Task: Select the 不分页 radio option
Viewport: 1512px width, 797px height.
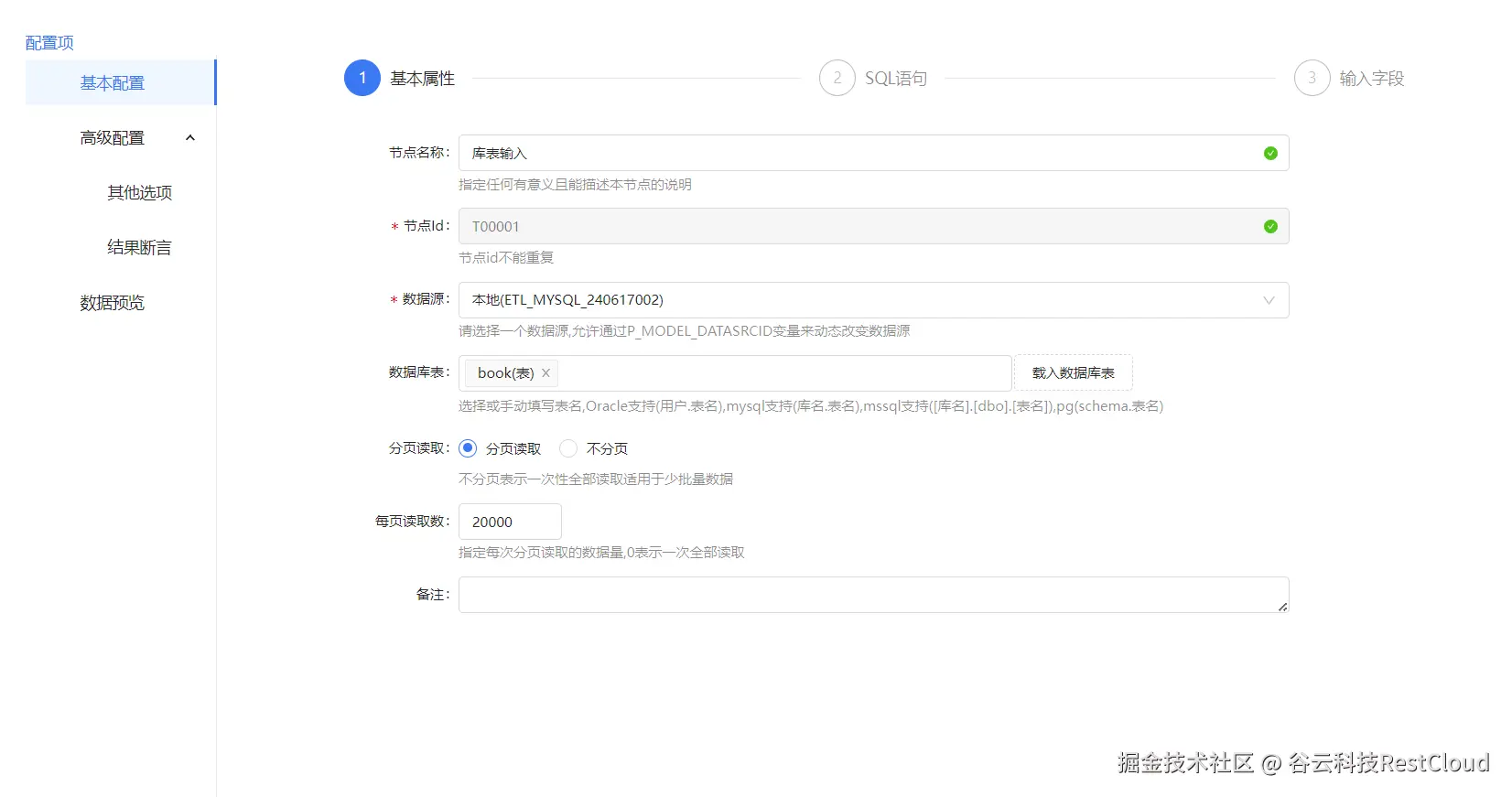Action: click(x=568, y=448)
